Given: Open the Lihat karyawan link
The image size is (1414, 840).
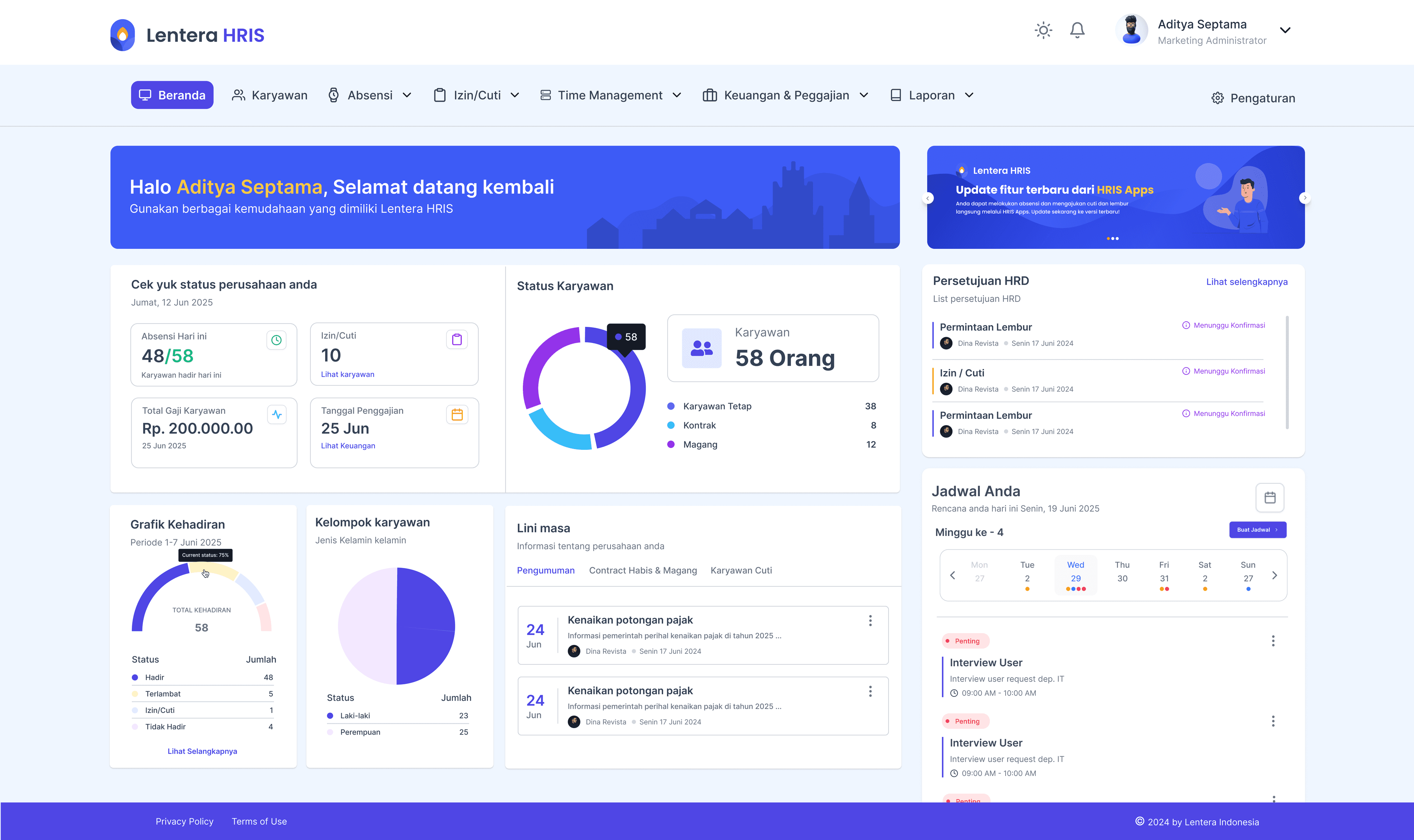Looking at the screenshot, I should [348, 374].
